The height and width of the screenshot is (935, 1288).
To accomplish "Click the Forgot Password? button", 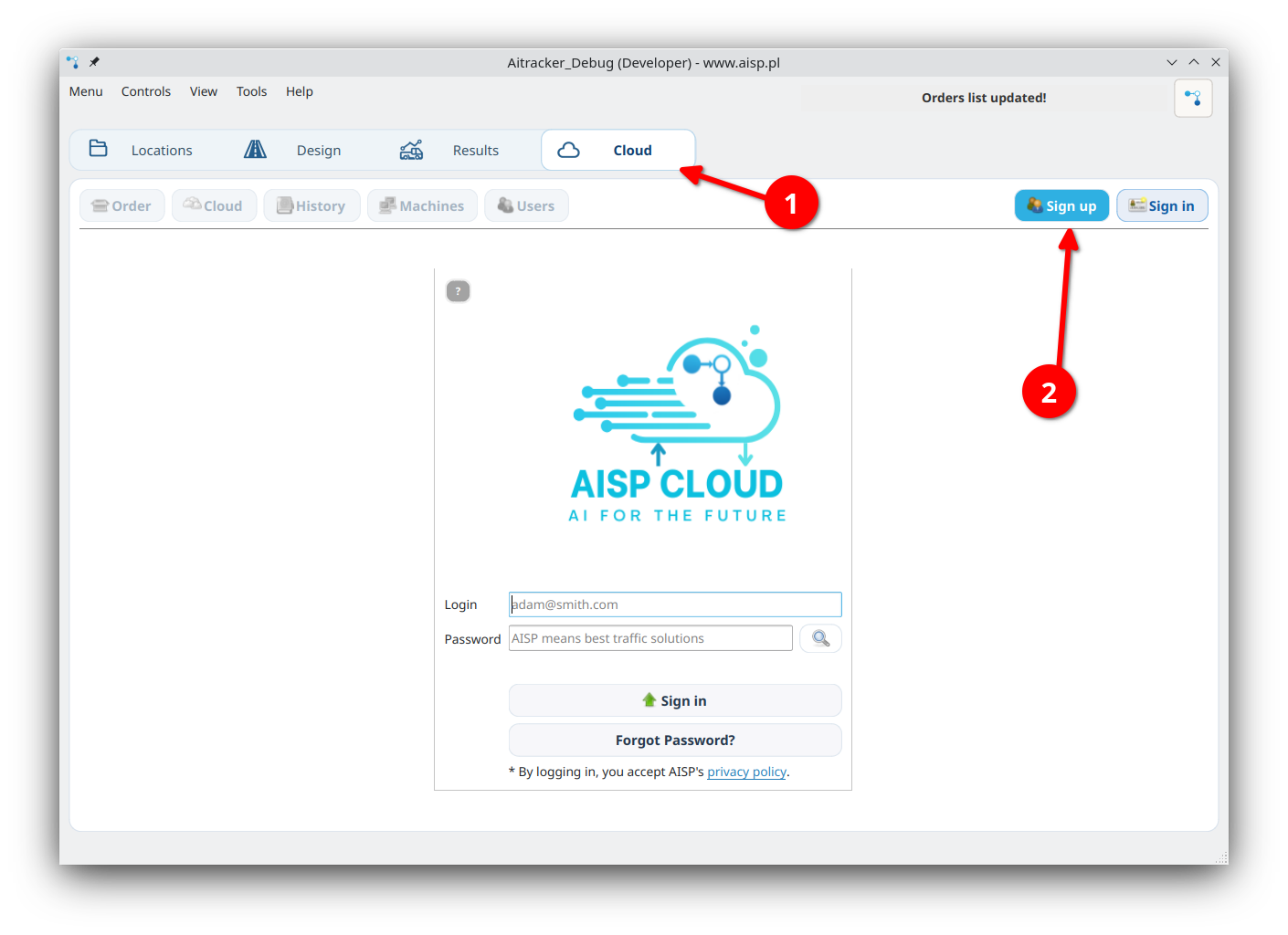I will [x=675, y=740].
